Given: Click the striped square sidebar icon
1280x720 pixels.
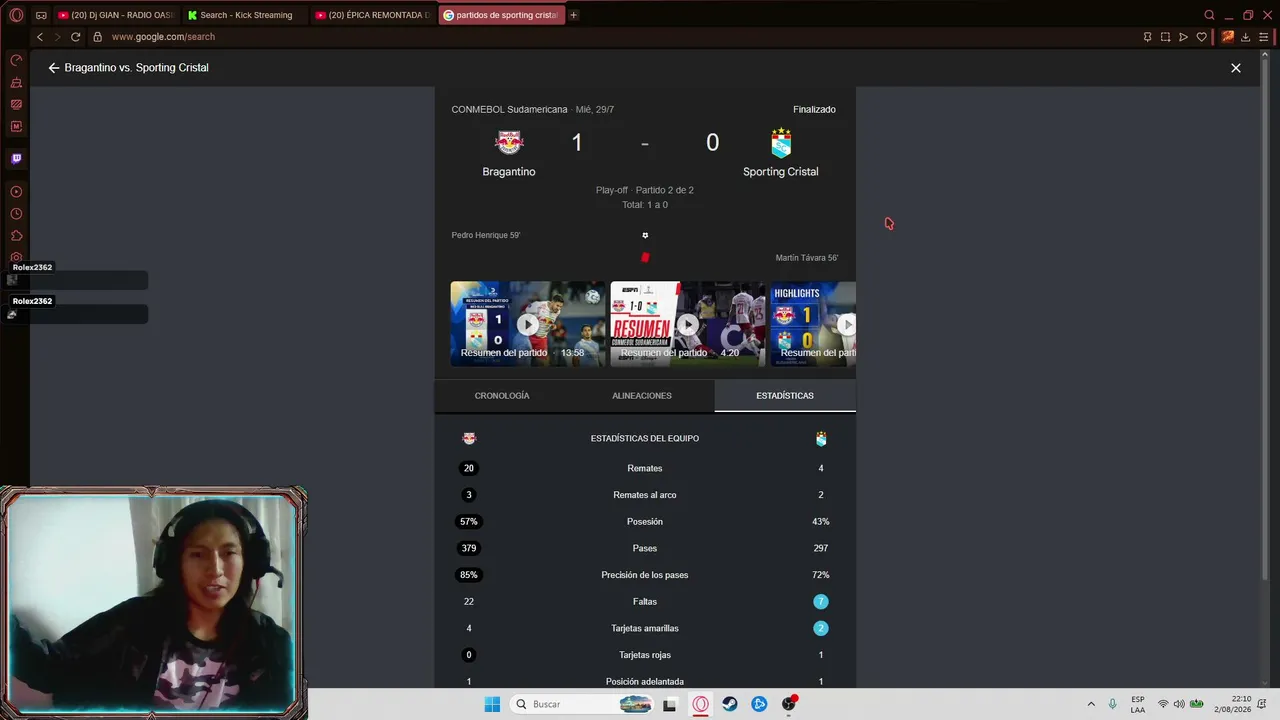Looking at the screenshot, I should click(x=16, y=104).
